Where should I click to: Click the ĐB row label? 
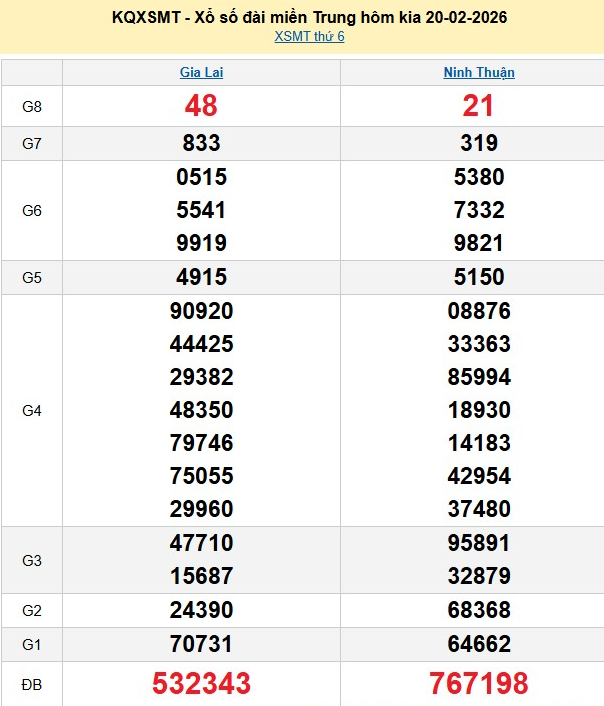(x=32, y=684)
